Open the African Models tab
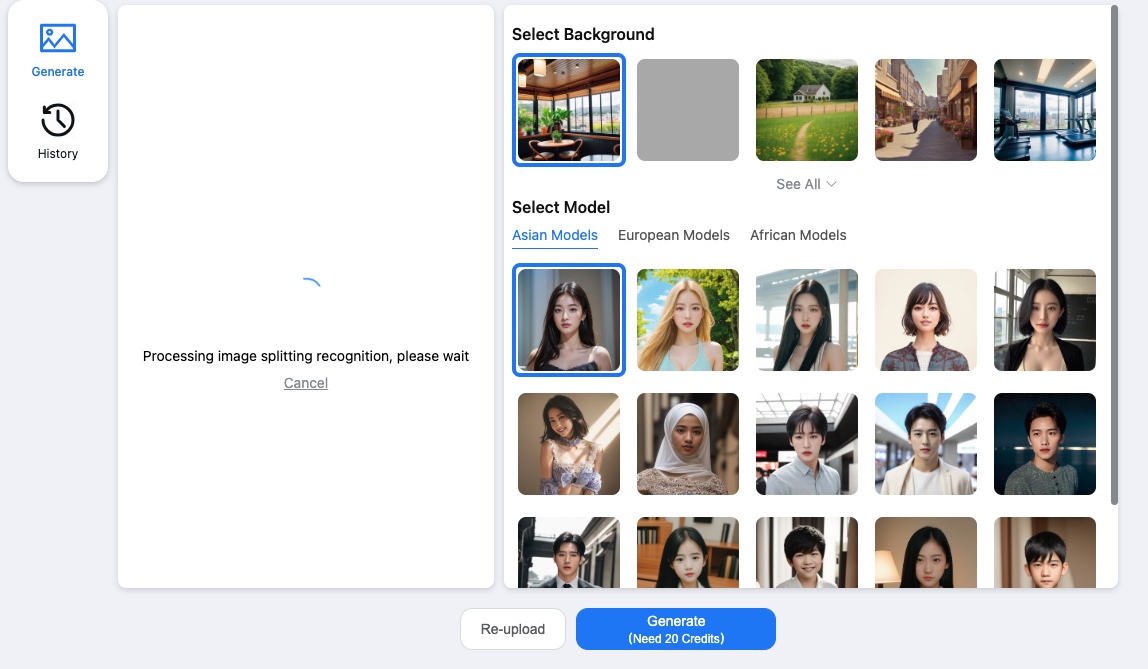 [798, 236]
